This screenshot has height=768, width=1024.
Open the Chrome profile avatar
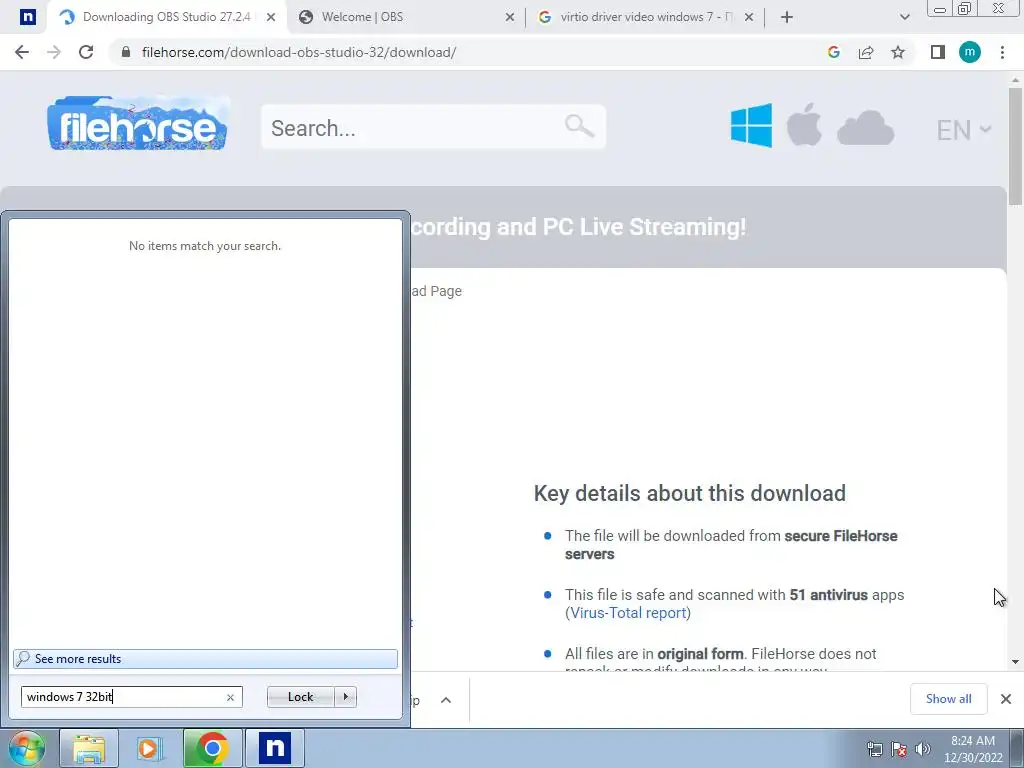point(970,52)
